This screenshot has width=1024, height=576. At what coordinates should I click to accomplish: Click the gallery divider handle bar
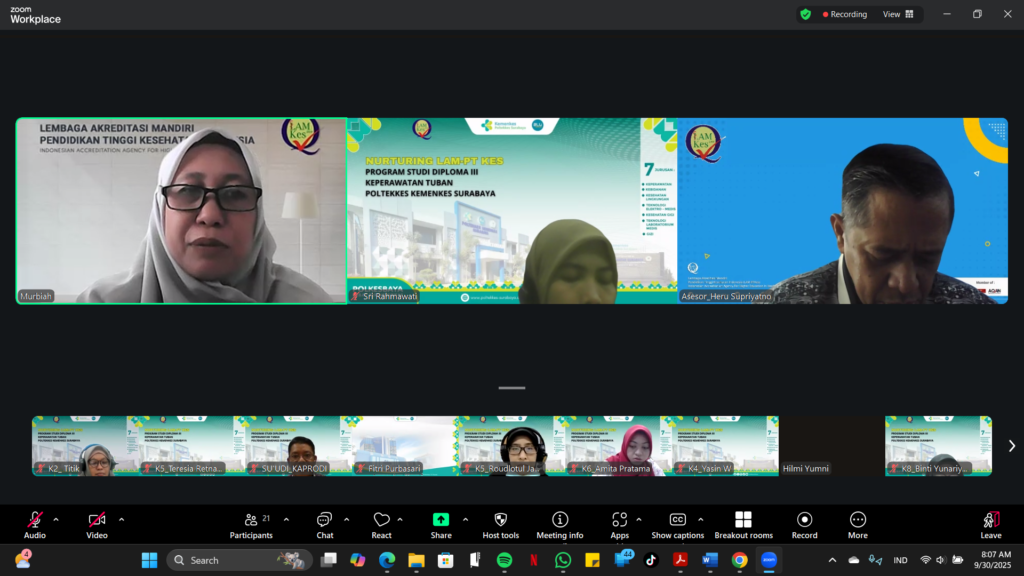pyautogui.click(x=512, y=388)
